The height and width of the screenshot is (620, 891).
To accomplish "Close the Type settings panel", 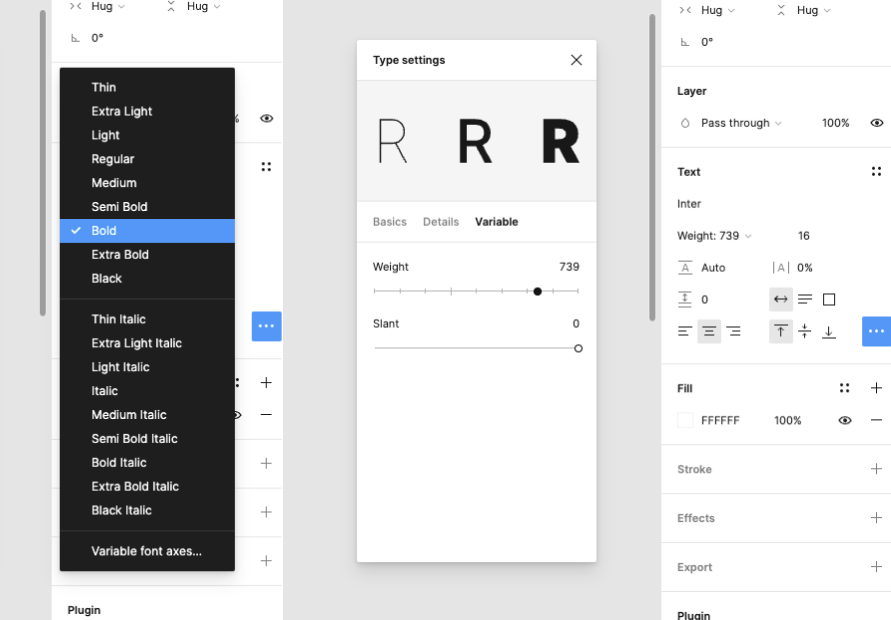I will (x=576, y=60).
